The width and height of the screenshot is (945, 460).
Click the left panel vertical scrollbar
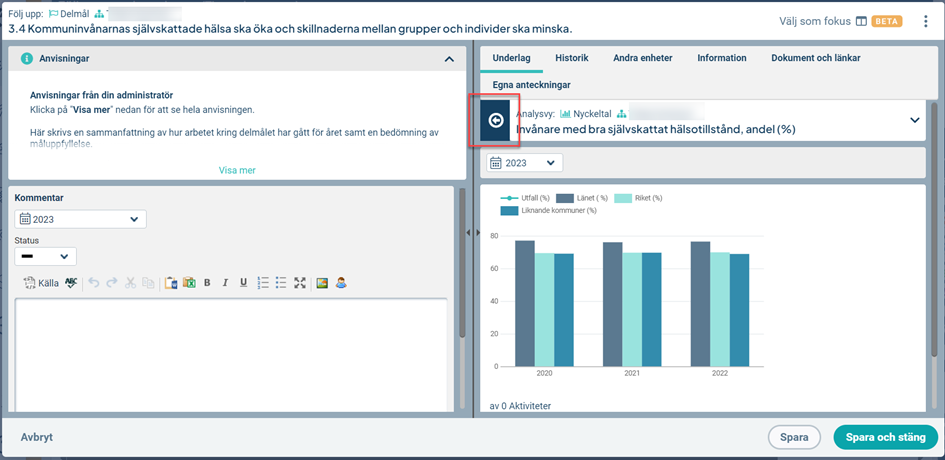point(462,262)
